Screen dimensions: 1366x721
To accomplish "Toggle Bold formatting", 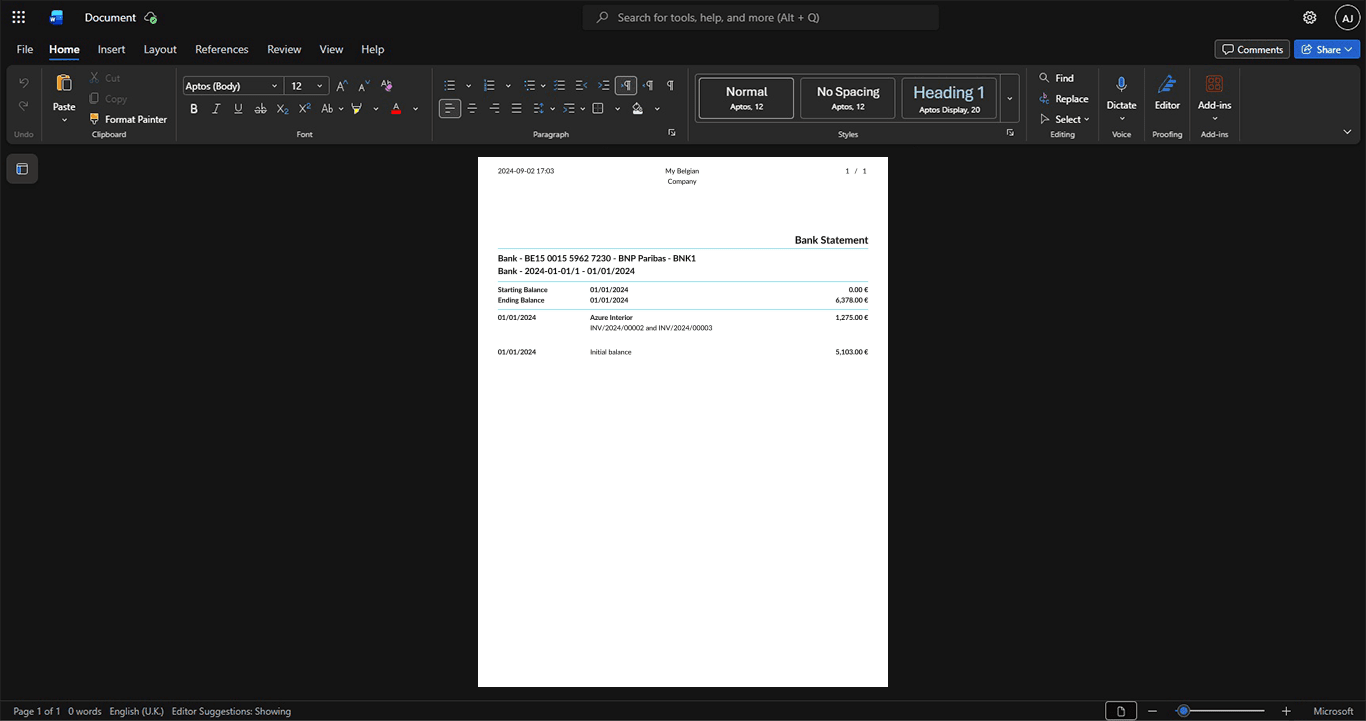I will coord(194,108).
